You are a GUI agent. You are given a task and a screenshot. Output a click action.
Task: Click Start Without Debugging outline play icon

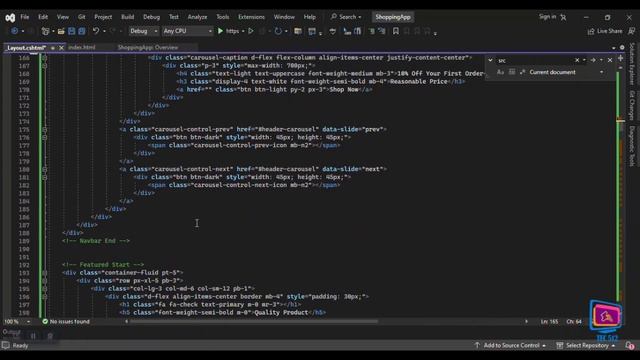click(x=251, y=31)
